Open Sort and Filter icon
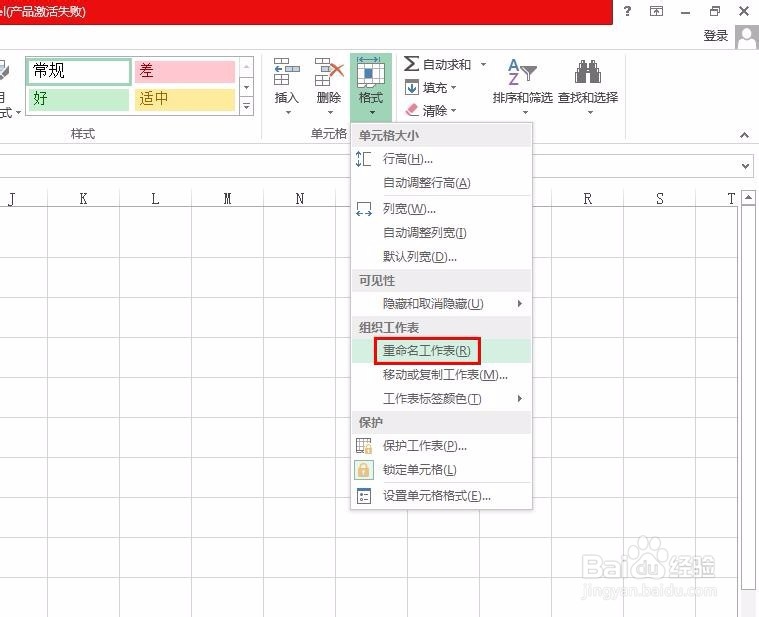 click(522, 72)
